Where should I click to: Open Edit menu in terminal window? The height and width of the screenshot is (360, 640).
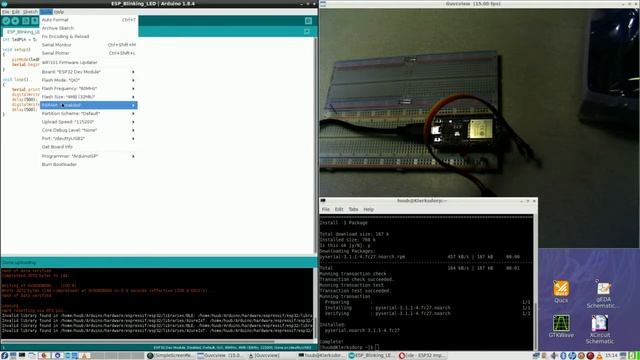pyautogui.click(x=339, y=209)
